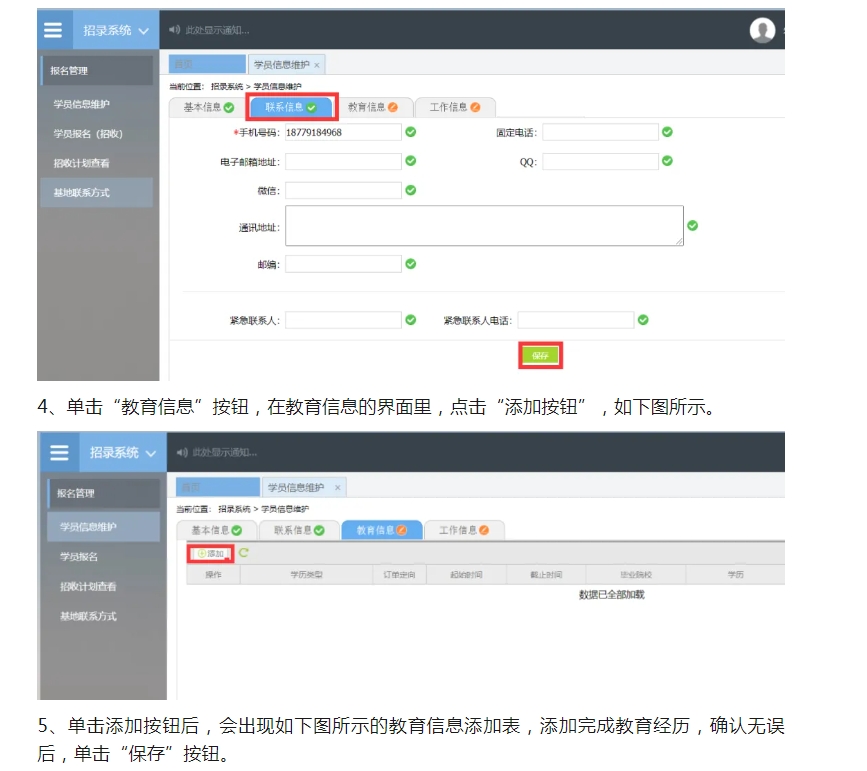Click the 手机号码 input field

(342, 132)
